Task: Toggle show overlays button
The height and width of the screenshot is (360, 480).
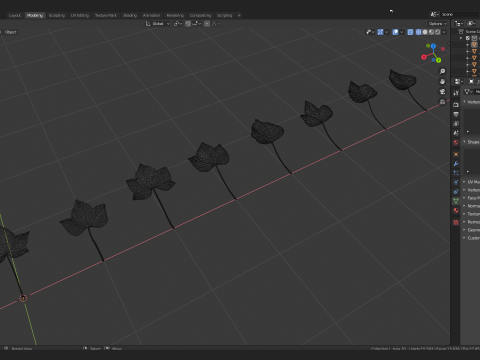Action: click(x=395, y=32)
